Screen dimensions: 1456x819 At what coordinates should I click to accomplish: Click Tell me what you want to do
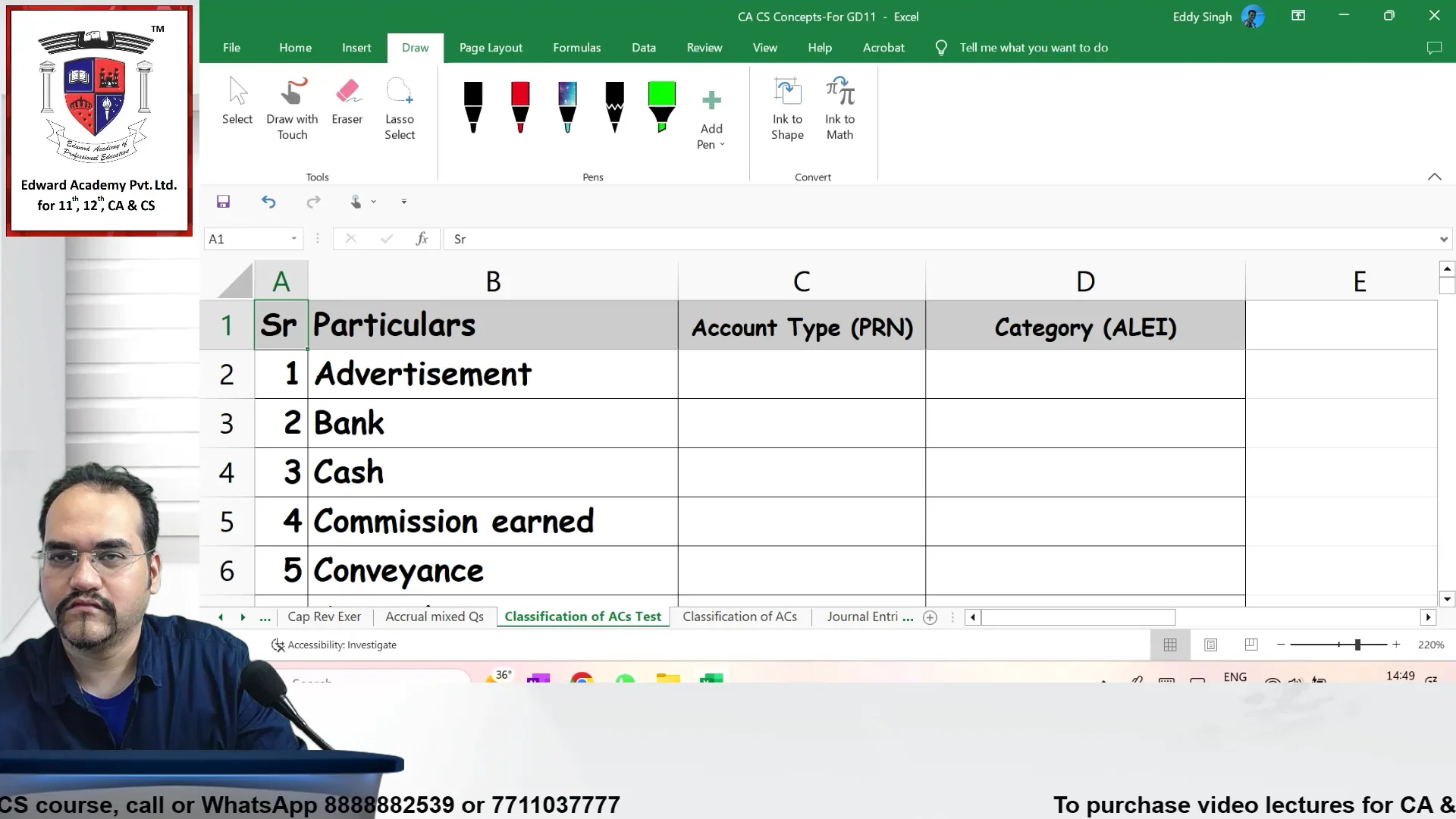[x=1033, y=47]
